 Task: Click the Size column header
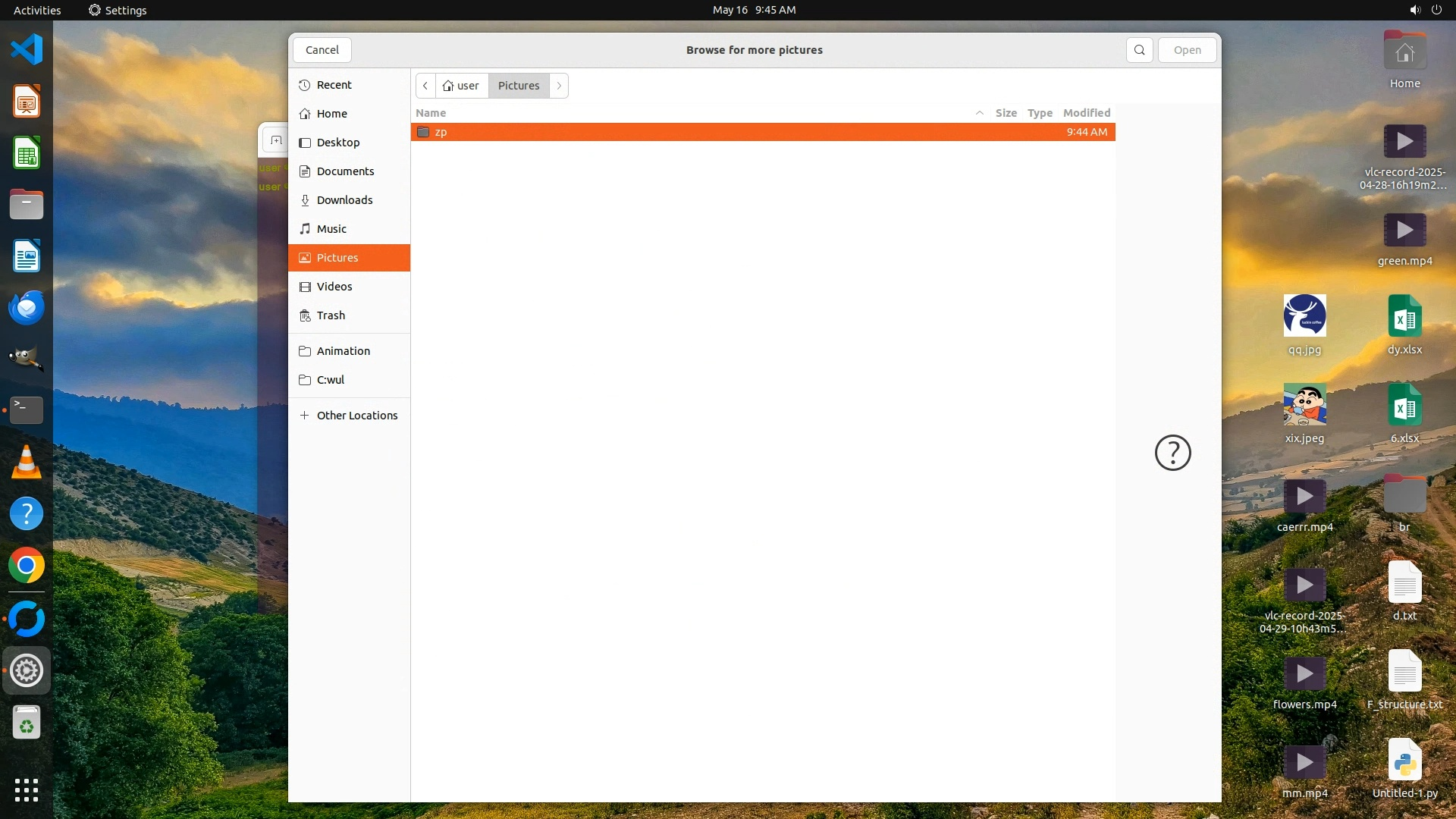[1006, 113]
